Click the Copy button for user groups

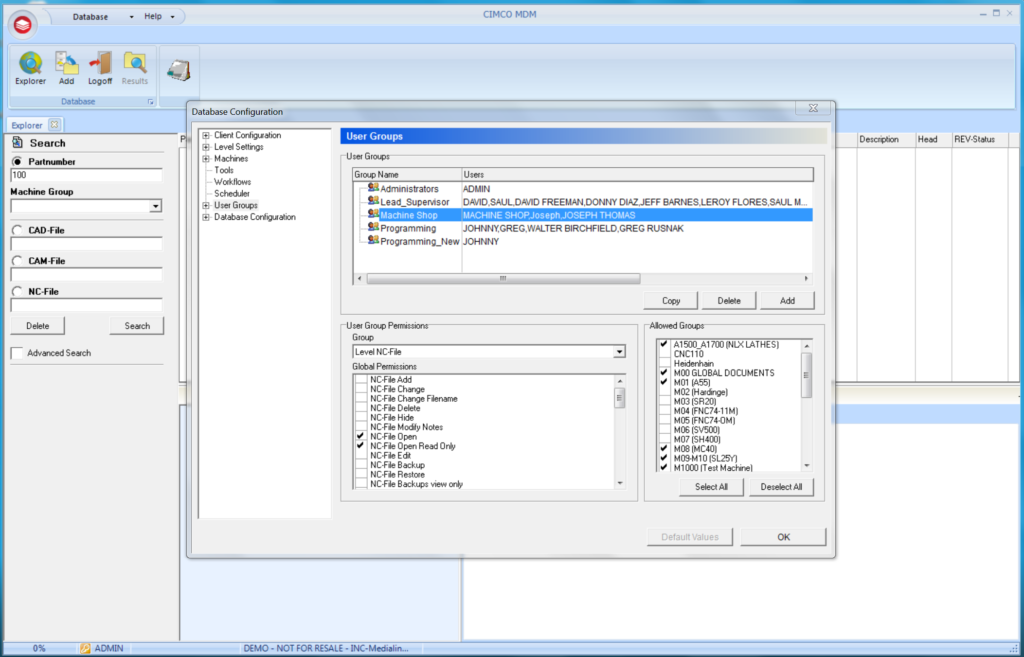[671, 300]
